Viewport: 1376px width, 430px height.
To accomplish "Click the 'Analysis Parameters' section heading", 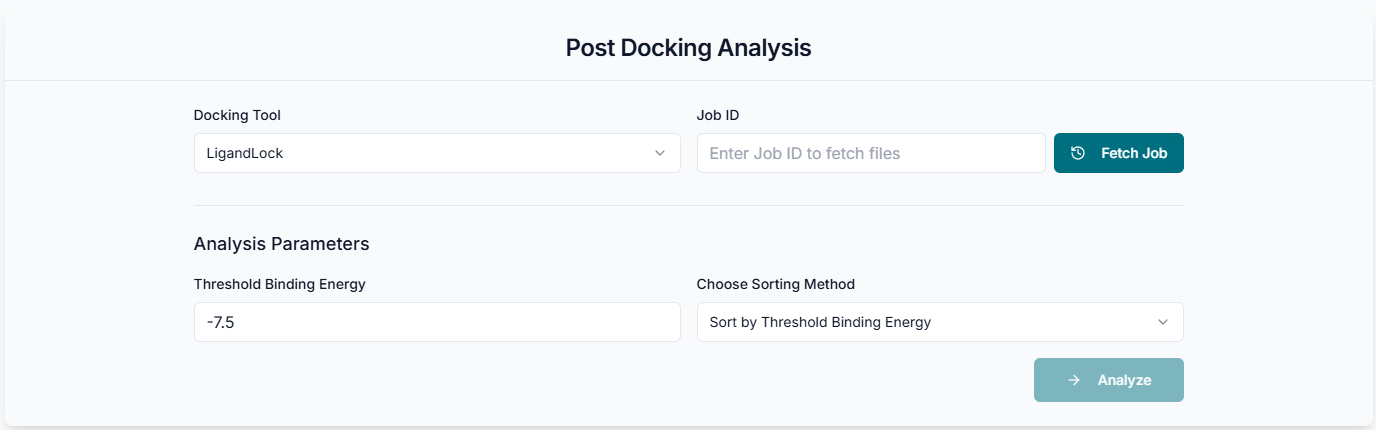I will [281, 243].
